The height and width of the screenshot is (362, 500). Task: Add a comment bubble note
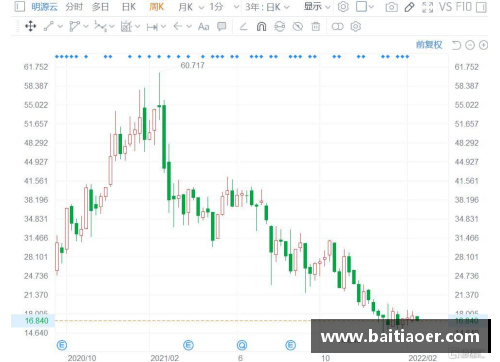coord(221,26)
